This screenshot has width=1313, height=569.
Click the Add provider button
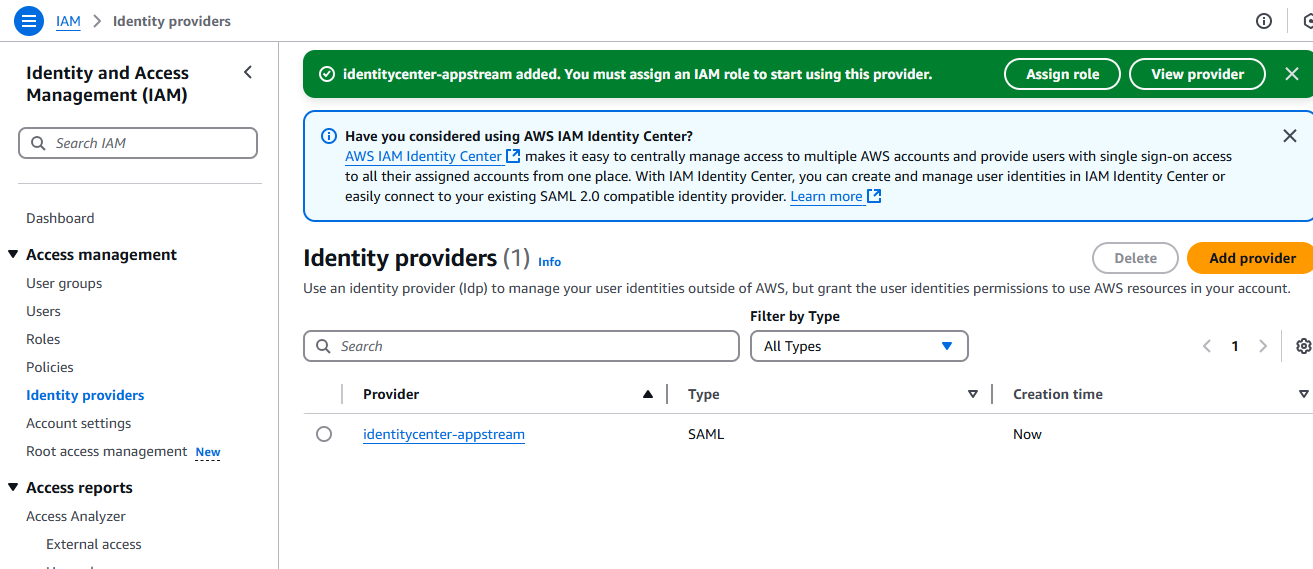[1252, 258]
